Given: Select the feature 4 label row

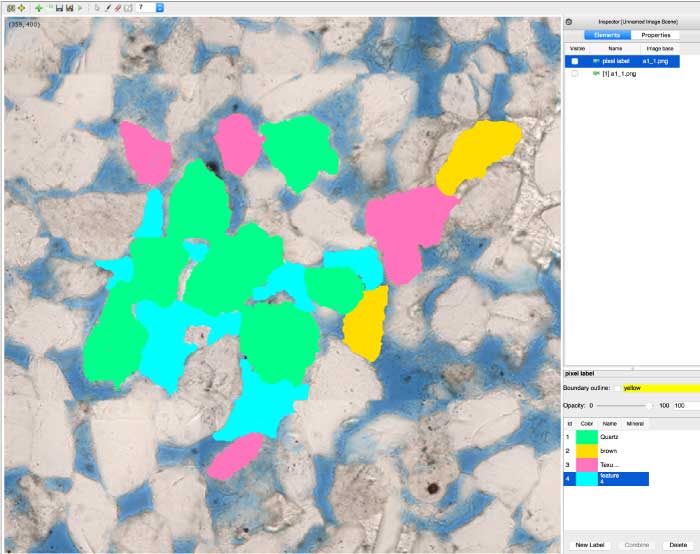Looking at the screenshot, I should pyautogui.click(x=606, y=479).
